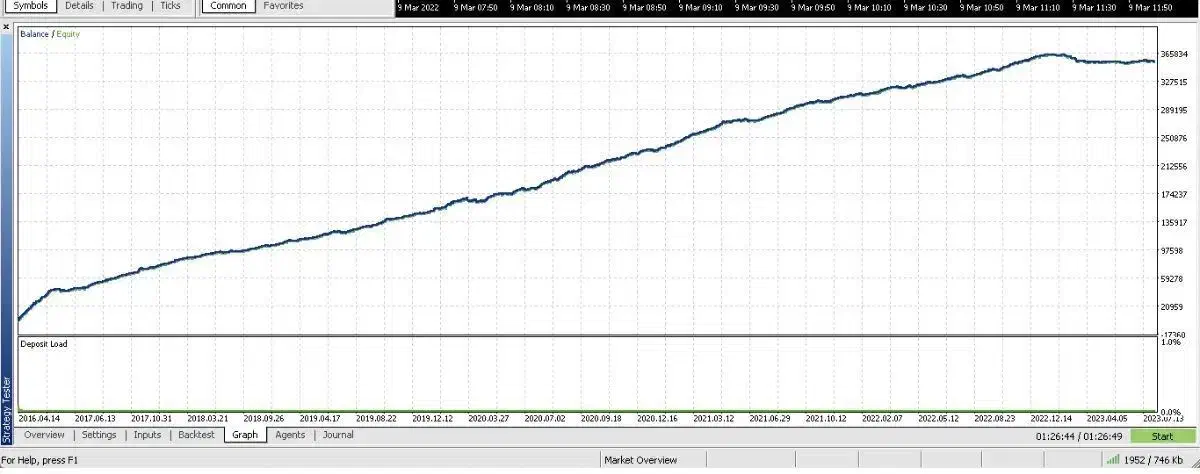Click the 9 Mar 11:50 timeline label
Image resolution: width=1200 pixels, height=474 pixels.
tap(1149, 7)
